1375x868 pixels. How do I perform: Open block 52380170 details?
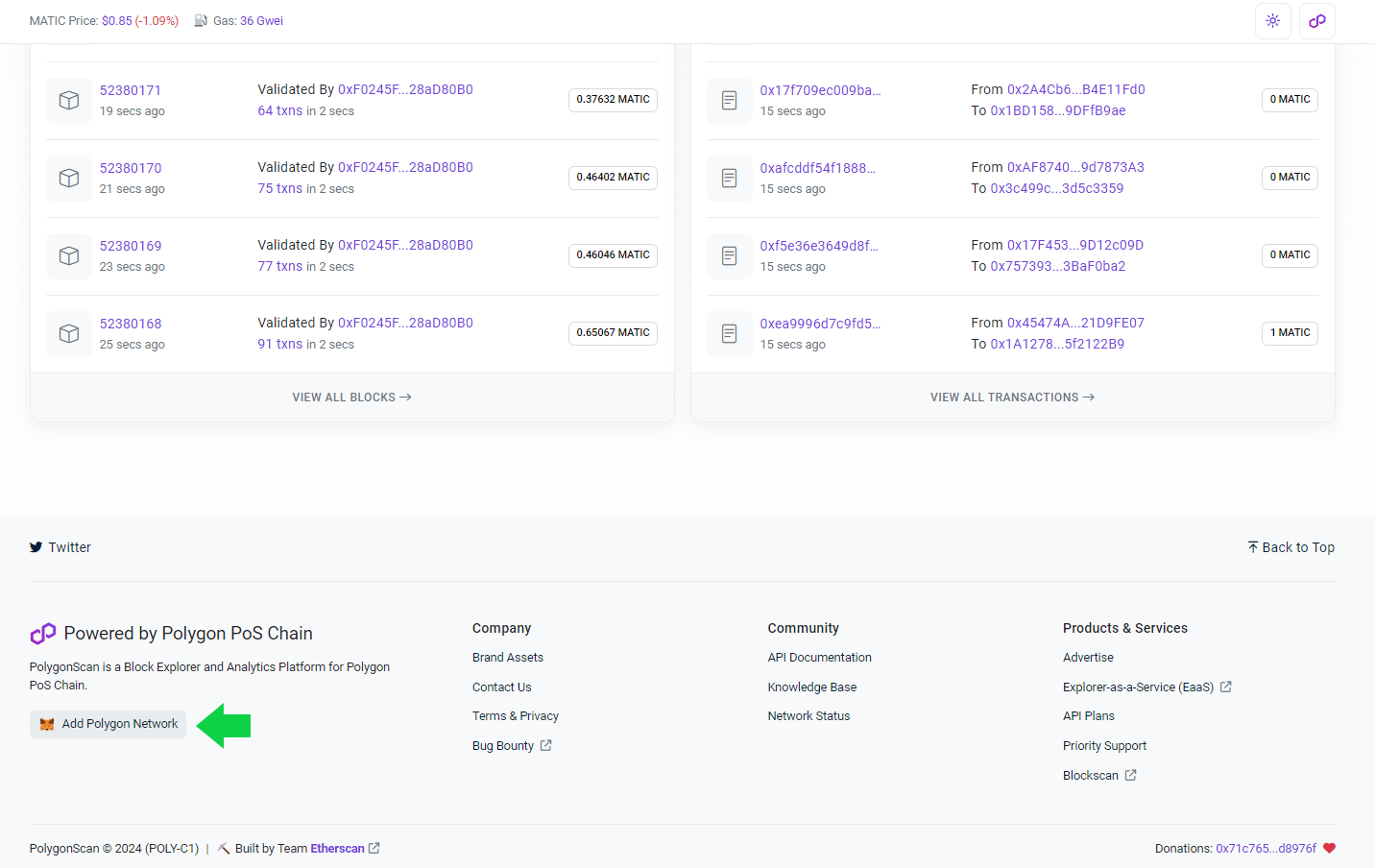tap(131, 168)
